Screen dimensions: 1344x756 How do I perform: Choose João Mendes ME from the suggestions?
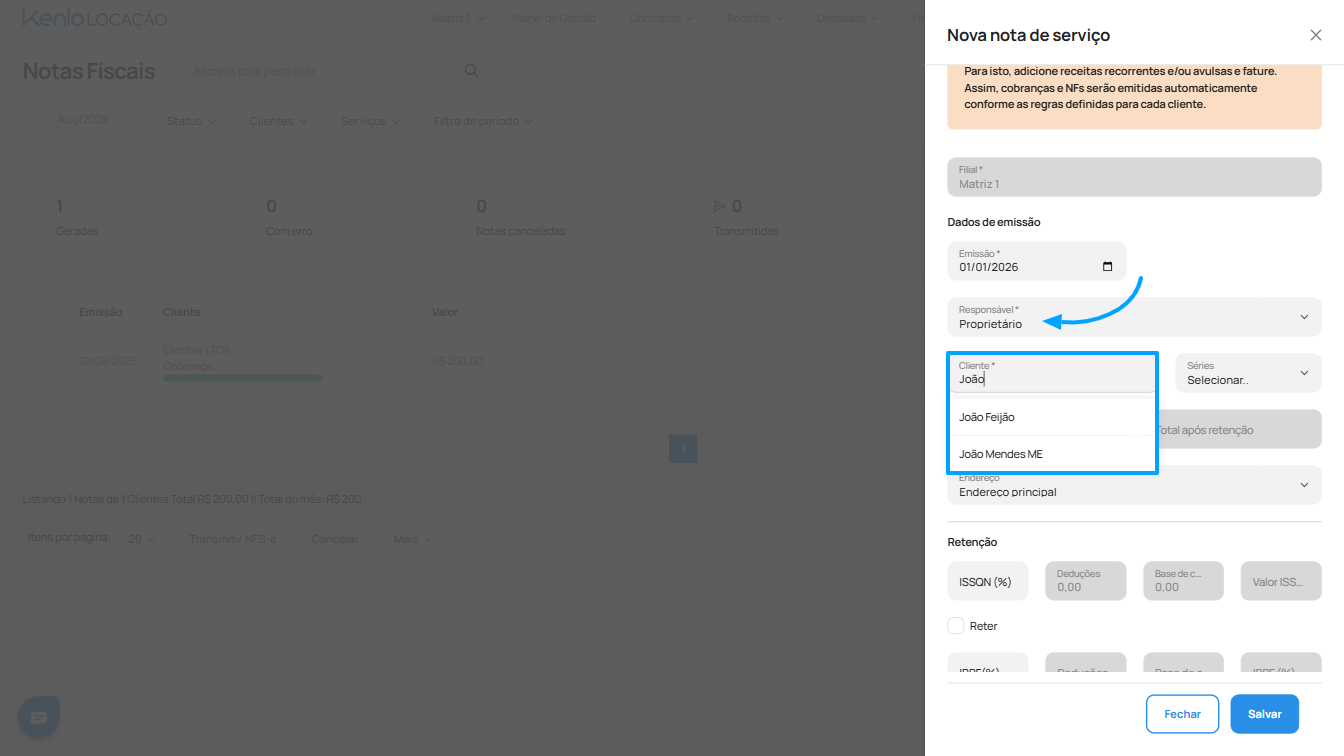pyautogui.click(x=1052, y=454)
